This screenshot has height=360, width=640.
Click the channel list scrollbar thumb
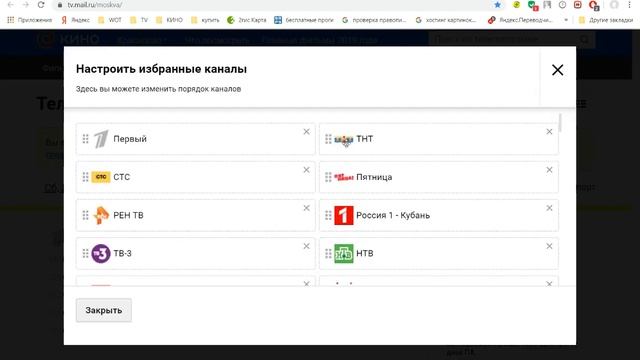point(560,123)
